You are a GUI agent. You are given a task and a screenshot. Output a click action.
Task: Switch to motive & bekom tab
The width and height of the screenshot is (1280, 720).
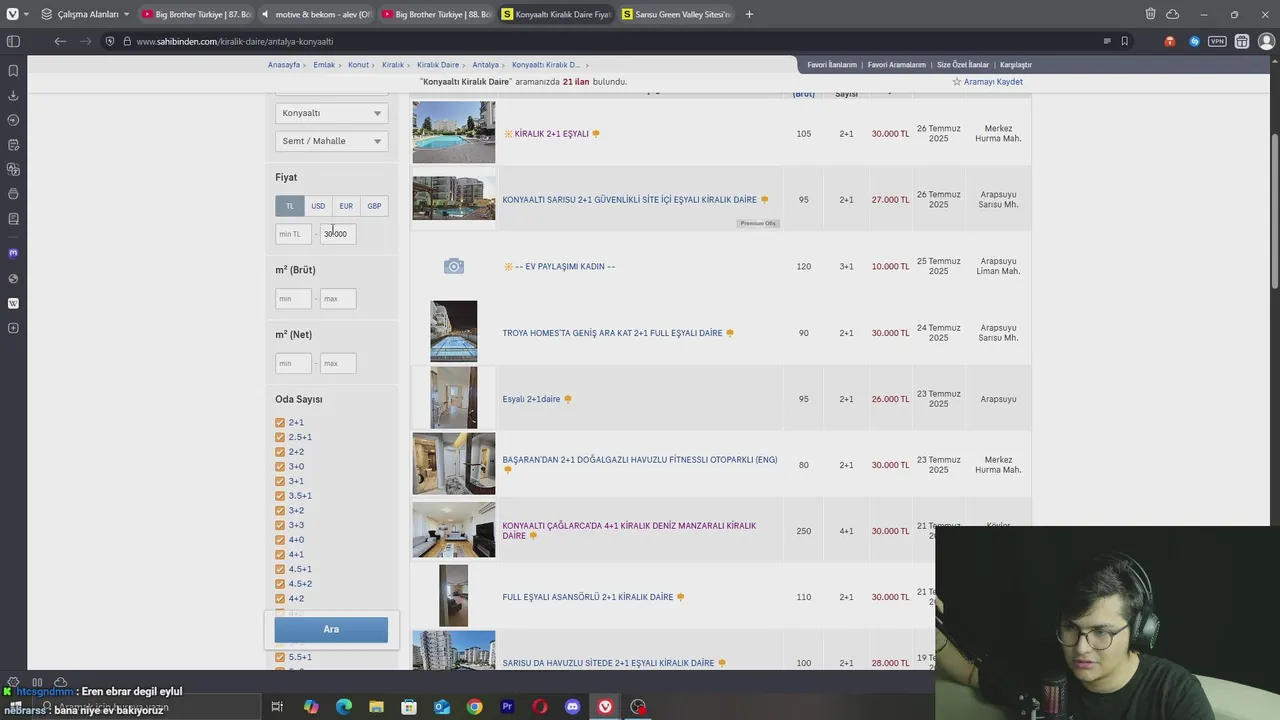tap(315, 14)
